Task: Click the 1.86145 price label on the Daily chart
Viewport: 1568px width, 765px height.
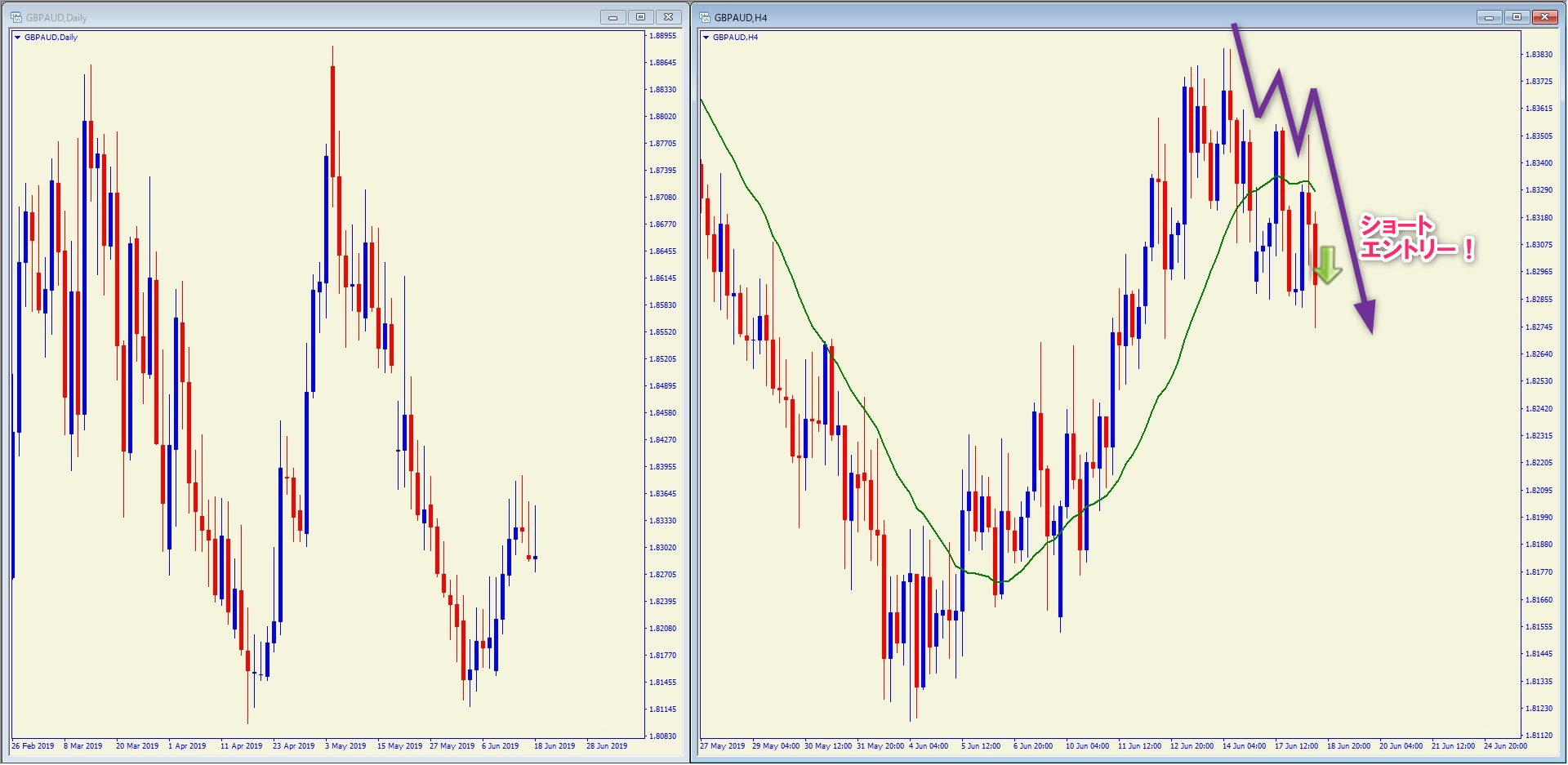Action: [663, 278]
